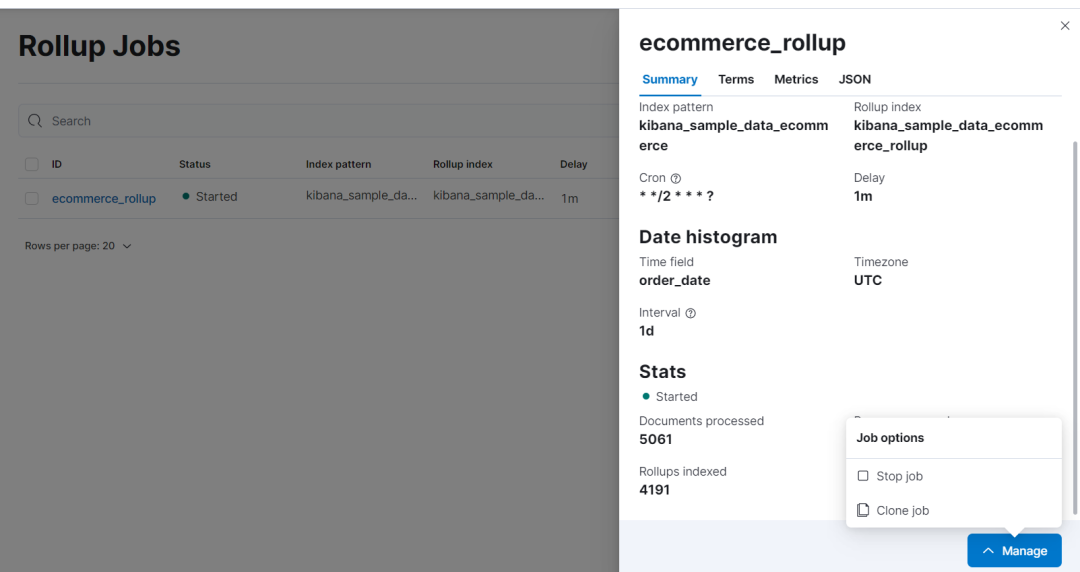Click the Started status text in table row
1080x572 pixels.
click(x=216, y=196)
